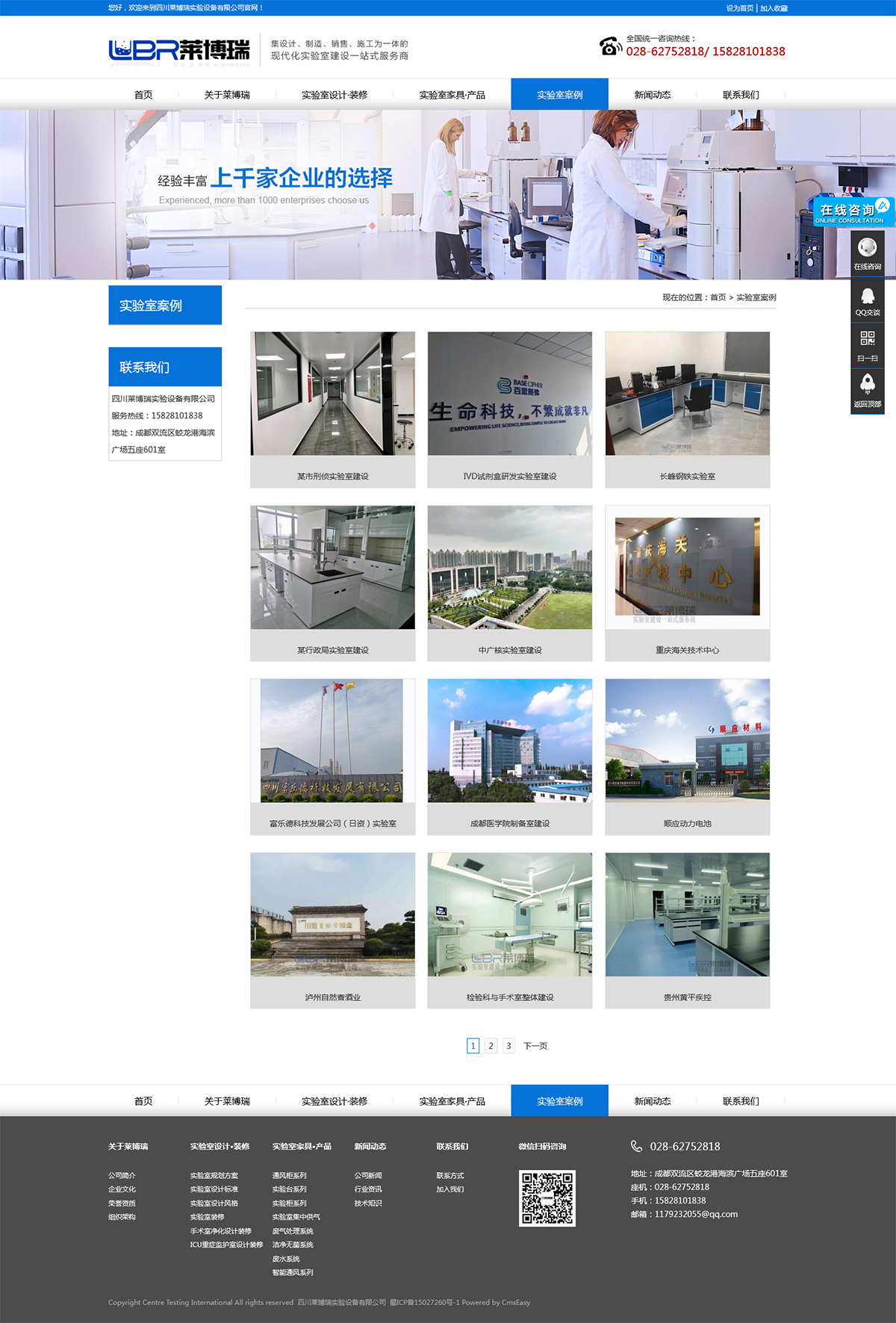Click the header hotline 028-62752818/ 15828101838
The width and height of the screenshot is (896, 1323).
click(x=706, y=52)
